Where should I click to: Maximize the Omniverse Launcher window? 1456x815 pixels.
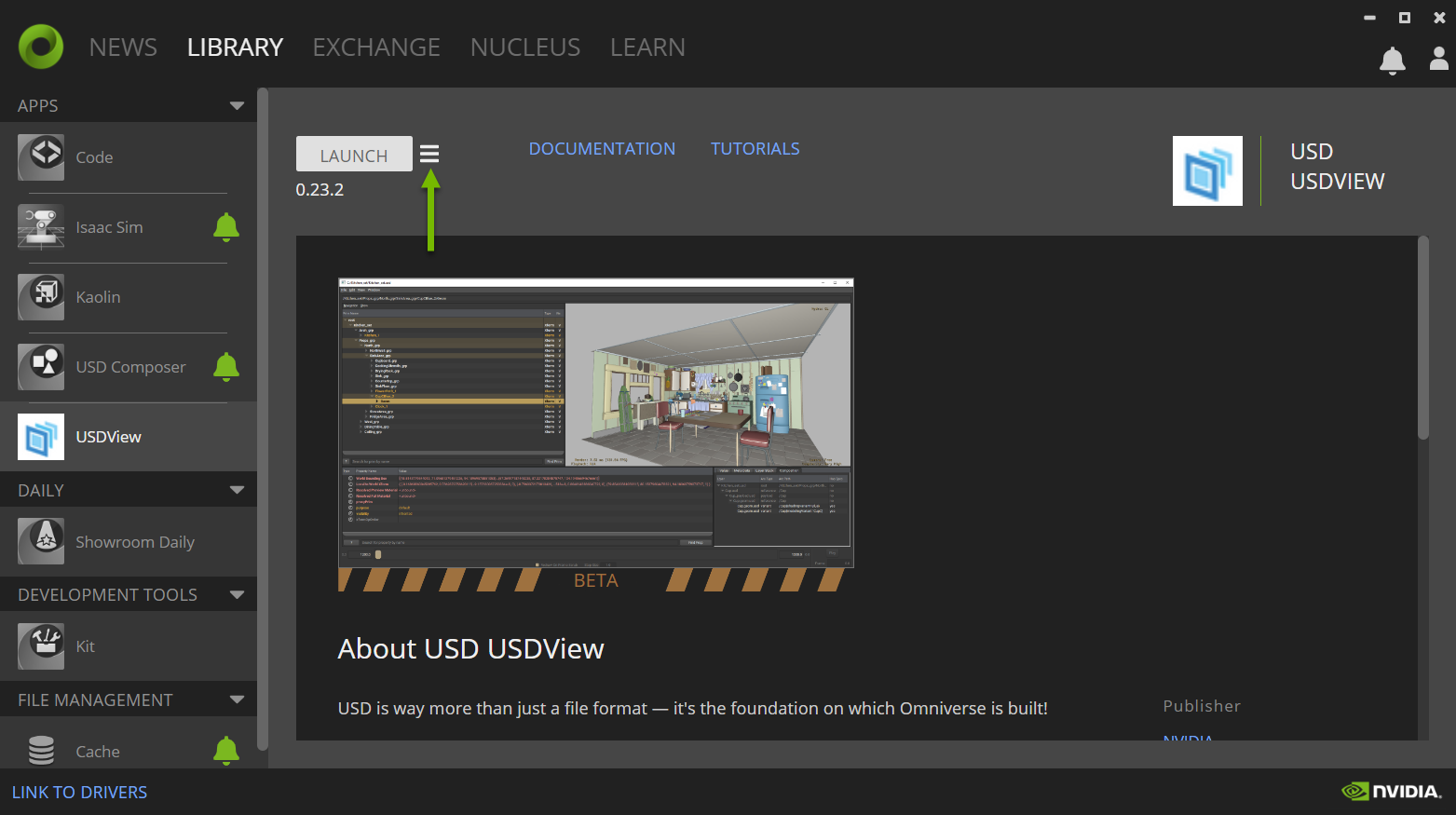tap(1405, 18)
